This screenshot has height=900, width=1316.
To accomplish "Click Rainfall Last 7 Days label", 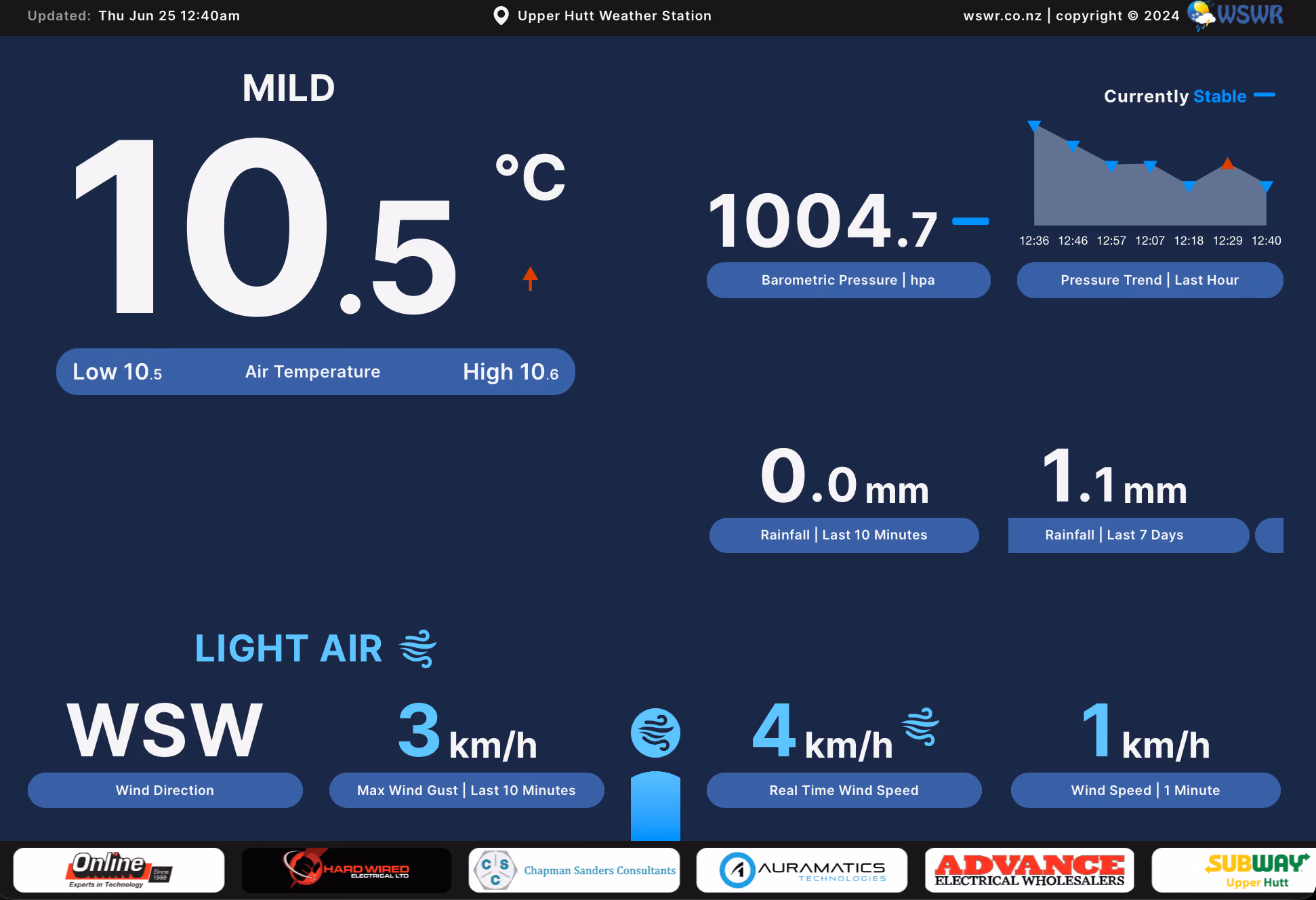I will 1128,535.
